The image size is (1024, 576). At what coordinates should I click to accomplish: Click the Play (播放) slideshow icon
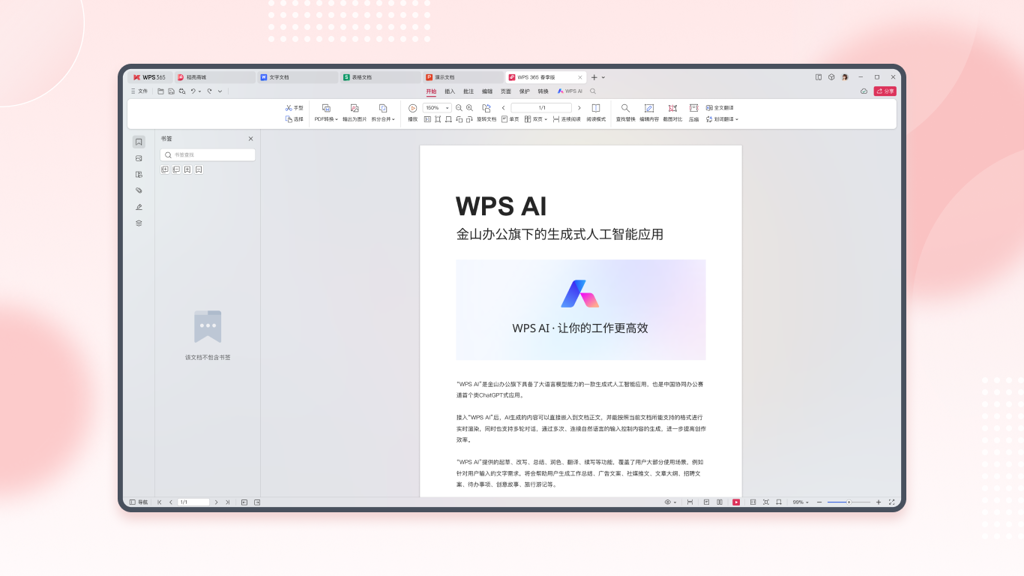click(x=412, y=109)
